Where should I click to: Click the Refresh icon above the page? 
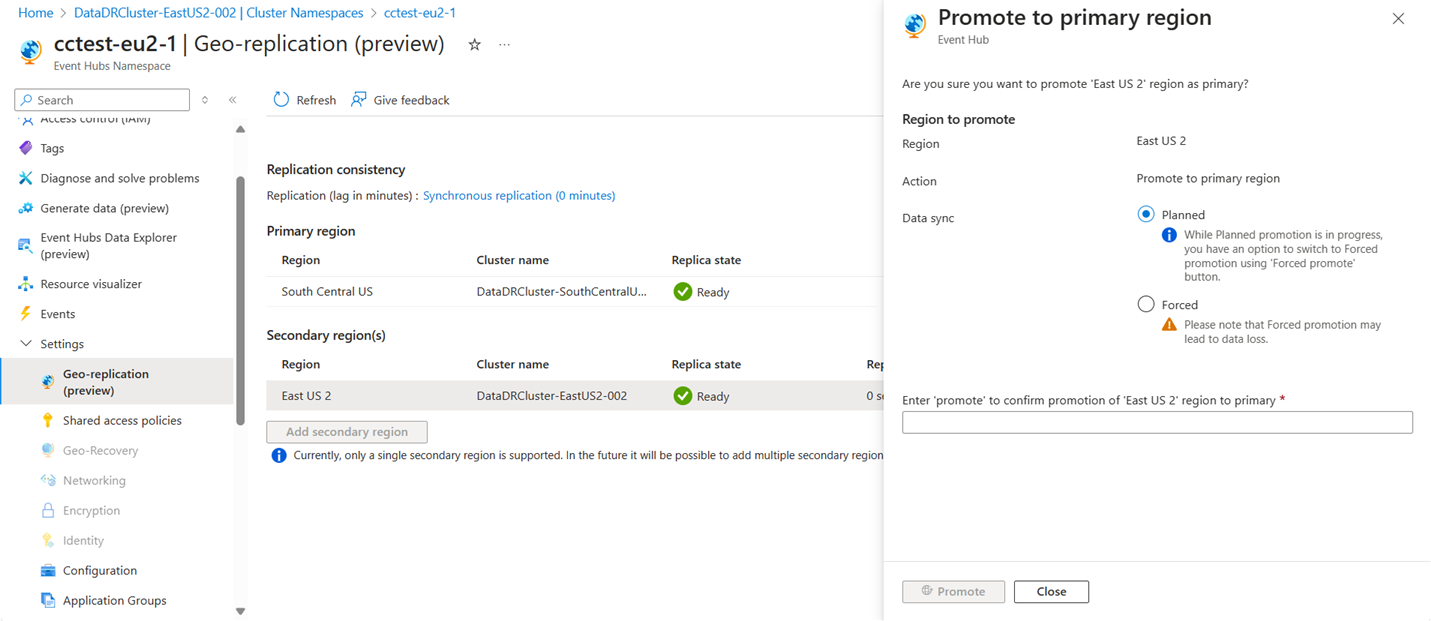[280, 99]
